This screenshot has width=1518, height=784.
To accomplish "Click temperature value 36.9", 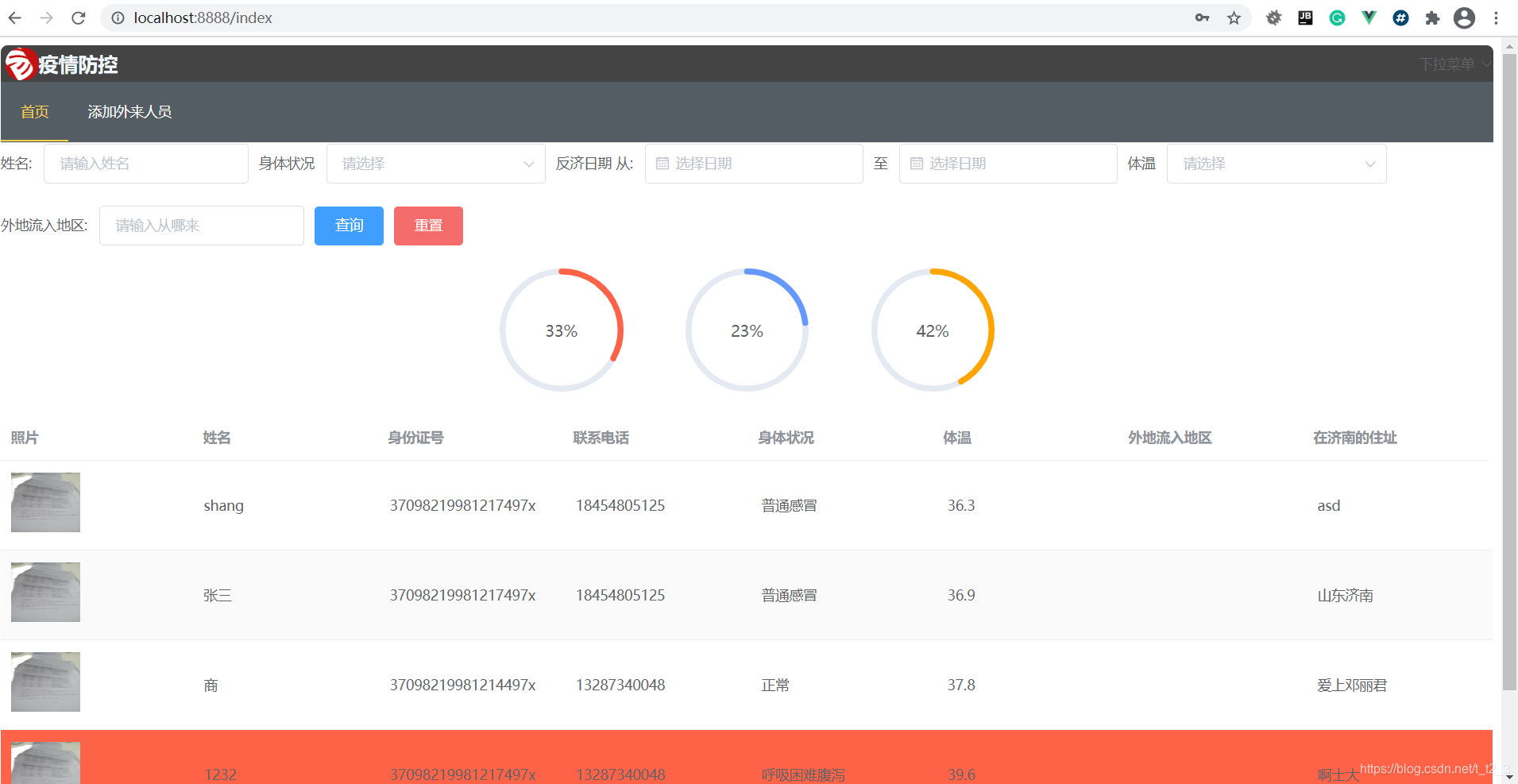I will tap(961, 596).
